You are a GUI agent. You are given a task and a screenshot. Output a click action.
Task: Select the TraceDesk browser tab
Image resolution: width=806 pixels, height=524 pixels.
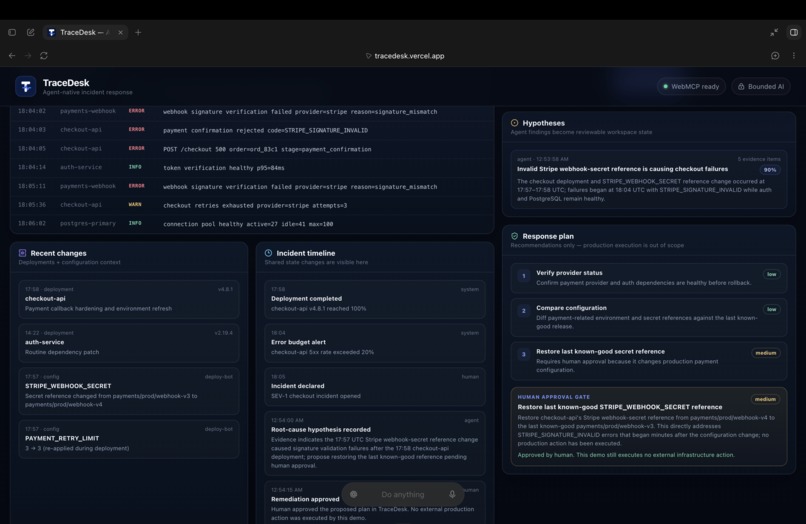[85, 32]
